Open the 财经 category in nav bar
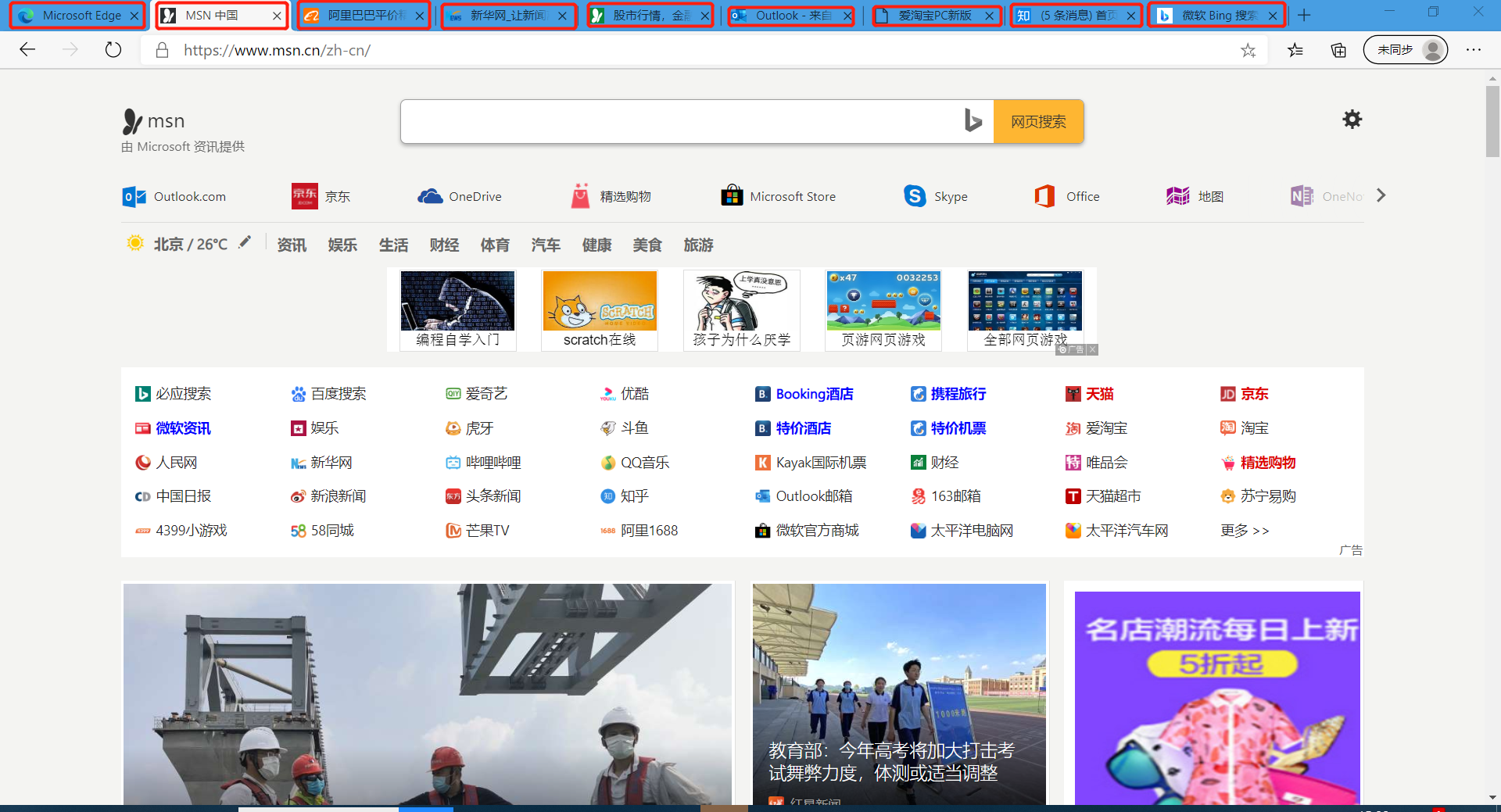The height and width of the screenshot is (812, 1501). [444, 245]
